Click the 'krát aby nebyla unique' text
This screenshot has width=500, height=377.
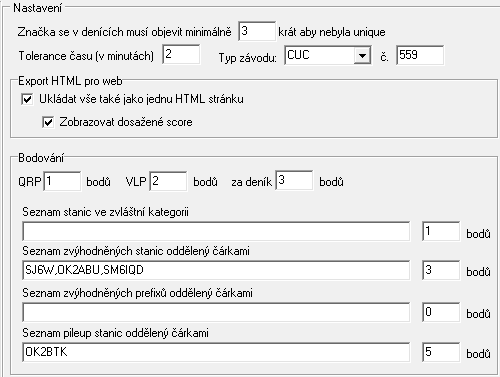pyautogui.click(x=332, y=32)
